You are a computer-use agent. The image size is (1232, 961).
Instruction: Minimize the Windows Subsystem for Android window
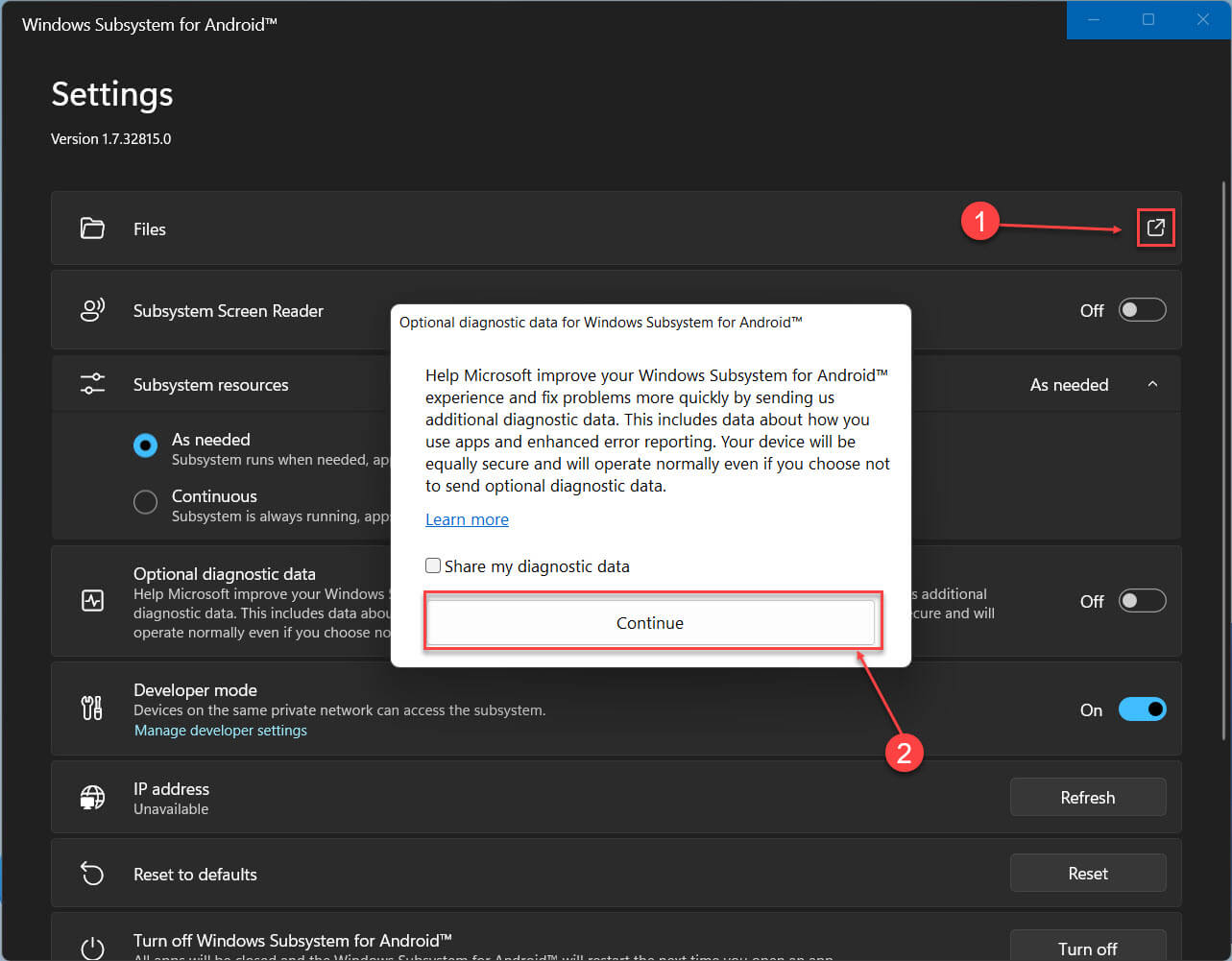(1094, 19)
